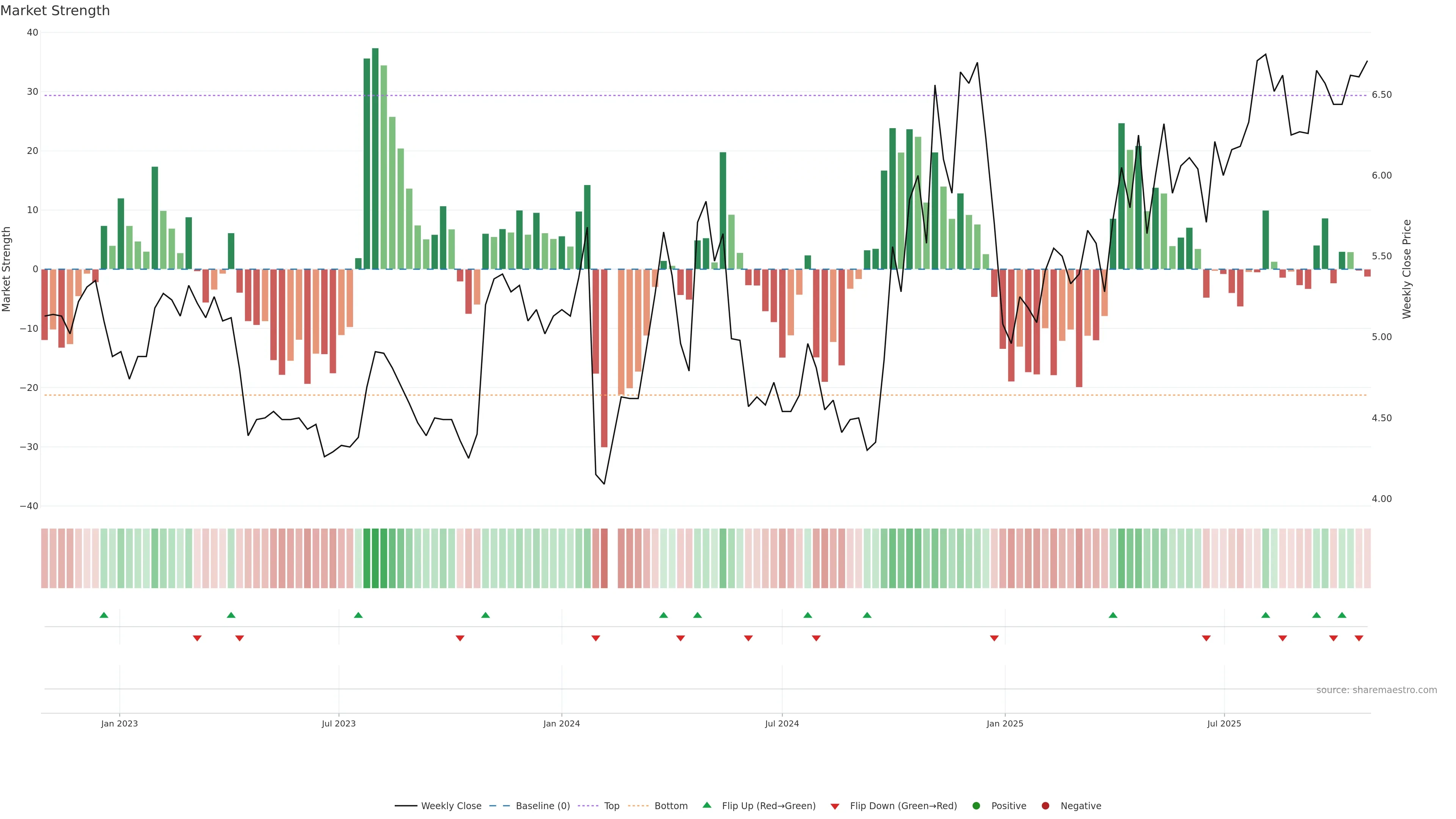Click flip-up marker just after Jul 2023
Viewport: 1456px width, 819px height.
tap(358, 615)
